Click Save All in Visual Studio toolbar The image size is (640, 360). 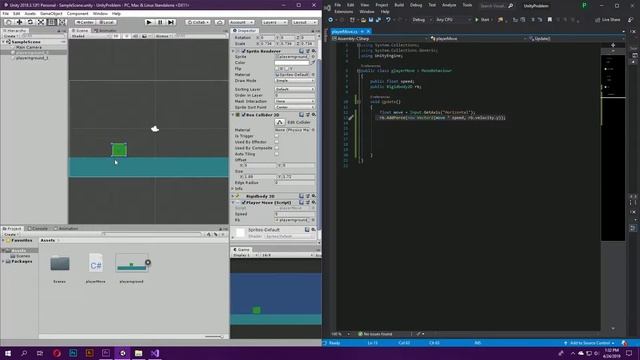tap(378, 20)
